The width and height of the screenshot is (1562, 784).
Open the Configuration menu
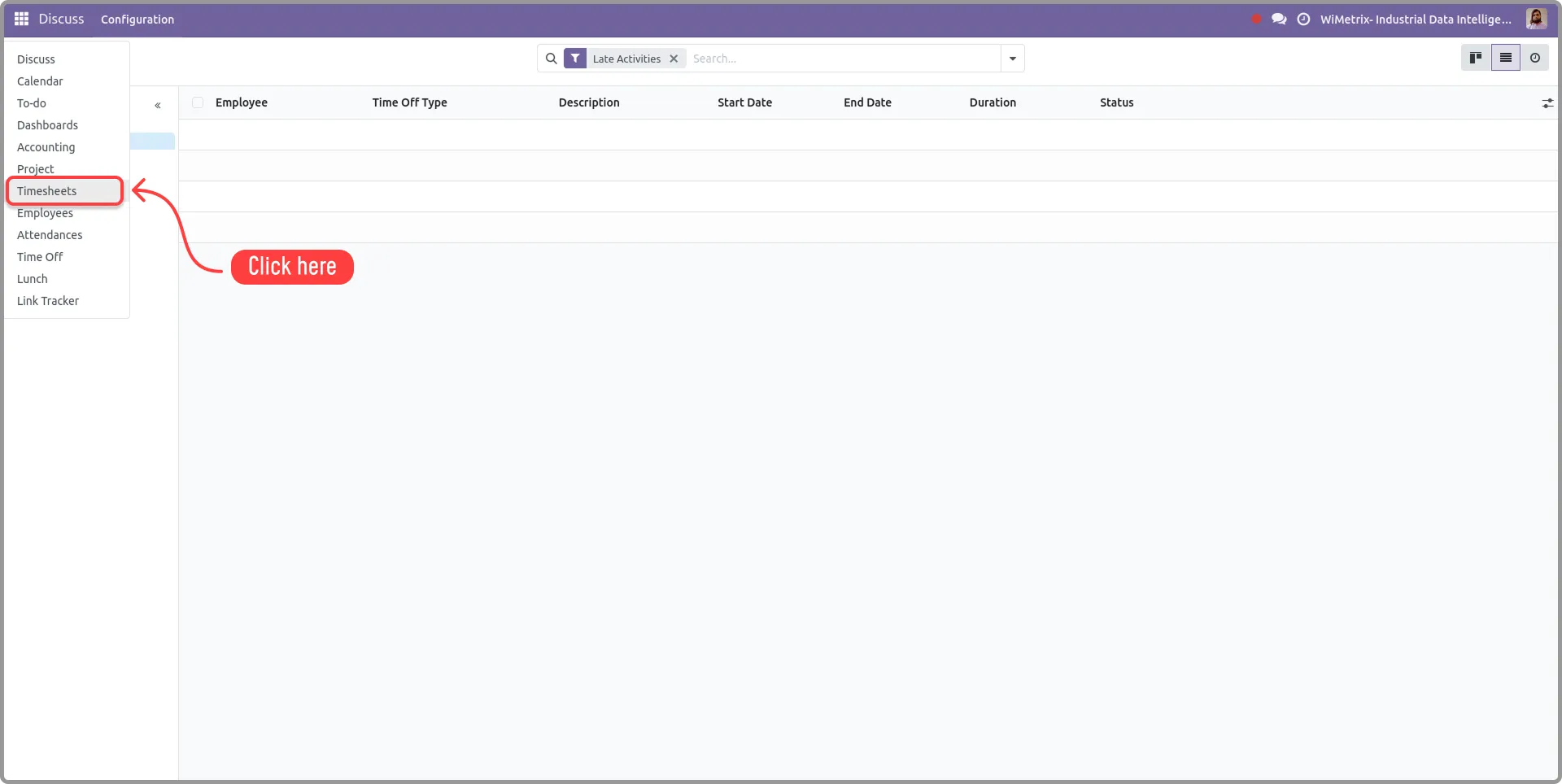pos(137,20)
